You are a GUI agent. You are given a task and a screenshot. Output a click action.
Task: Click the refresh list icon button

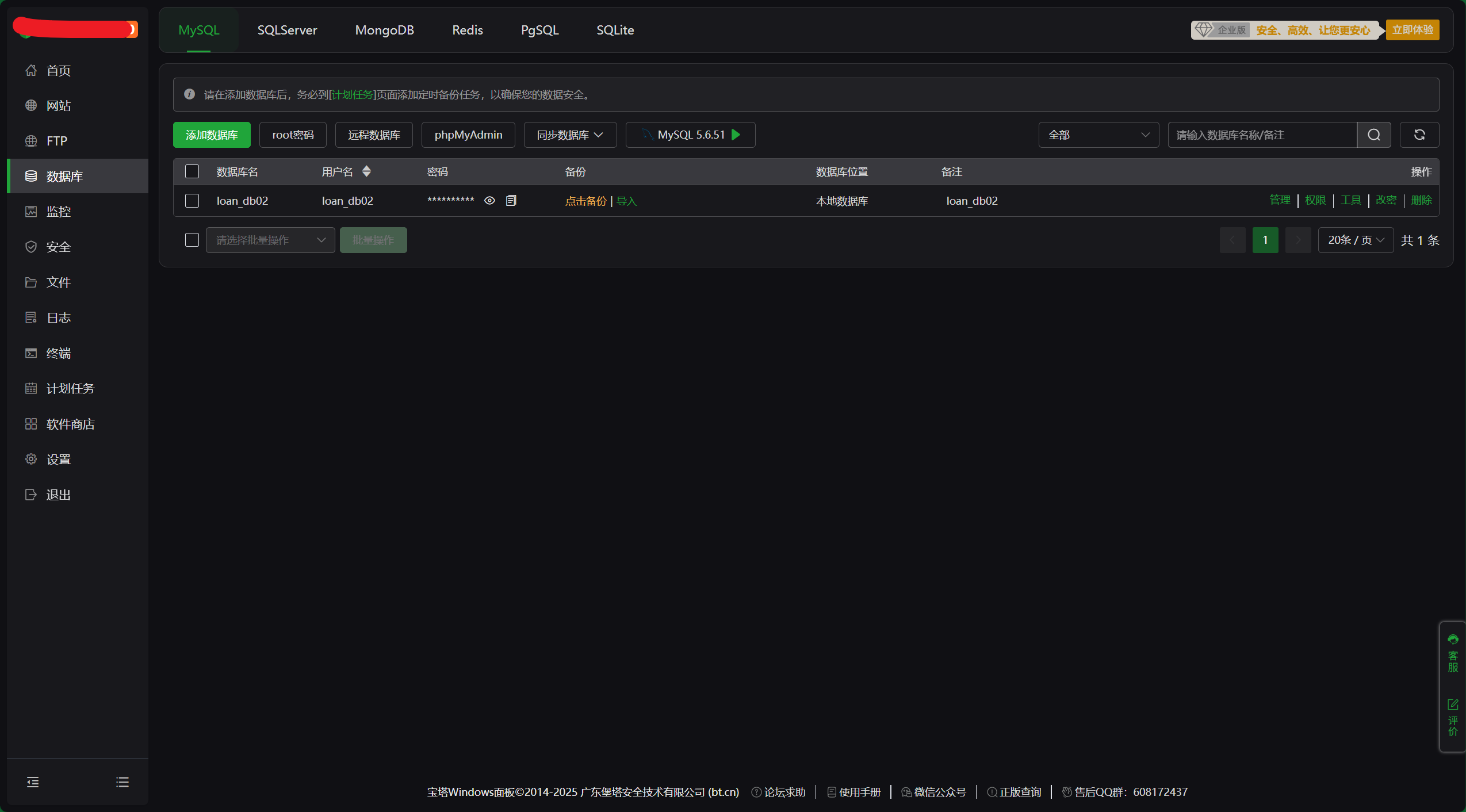tap(1419, 135)
